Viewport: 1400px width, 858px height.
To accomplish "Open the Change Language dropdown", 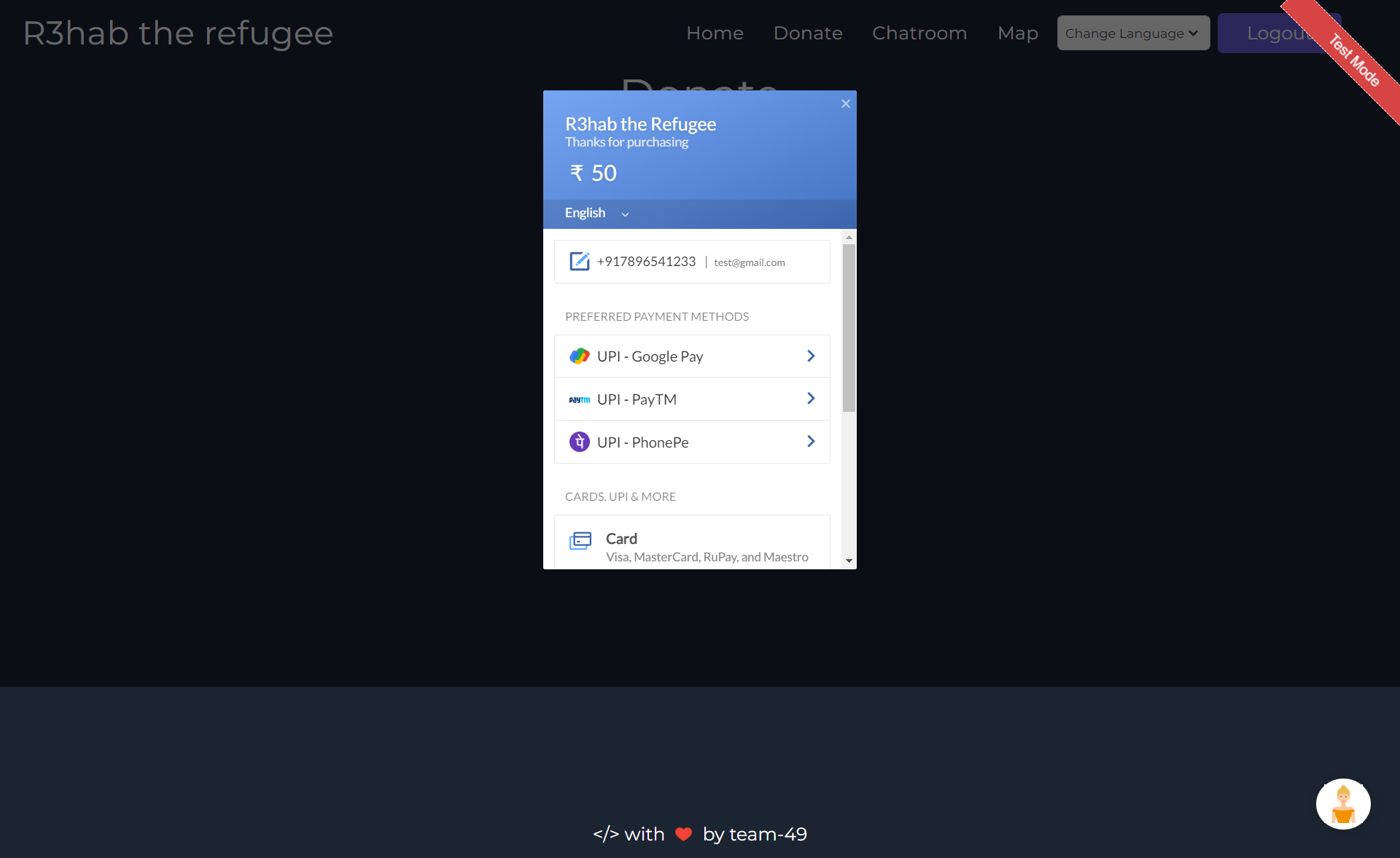I will 1132,34.
